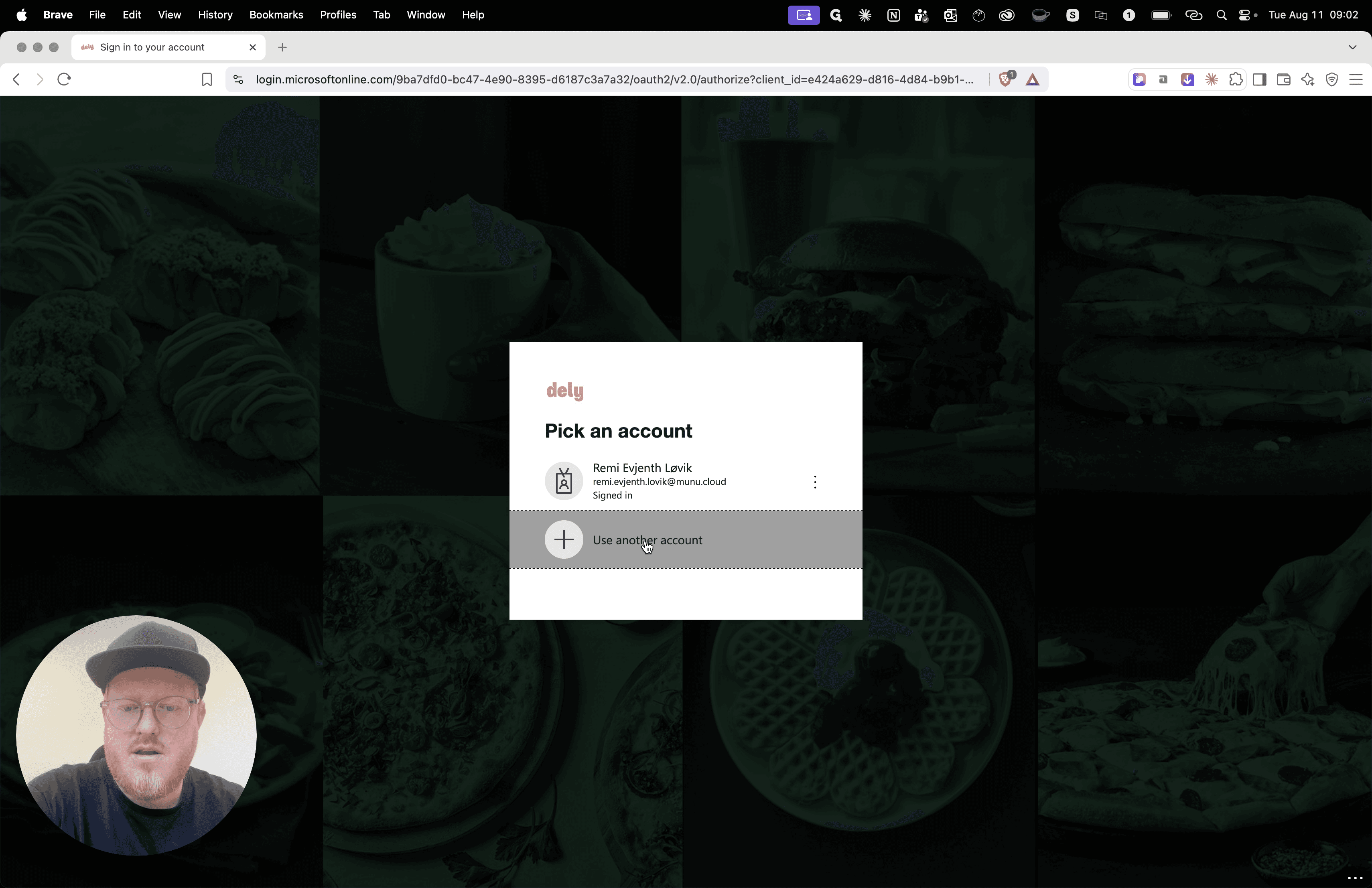The width and height of the screenshot is (1372, 888).
Task: Click the Brave Rewards triangle icon
Action: tap(1033, 80)
